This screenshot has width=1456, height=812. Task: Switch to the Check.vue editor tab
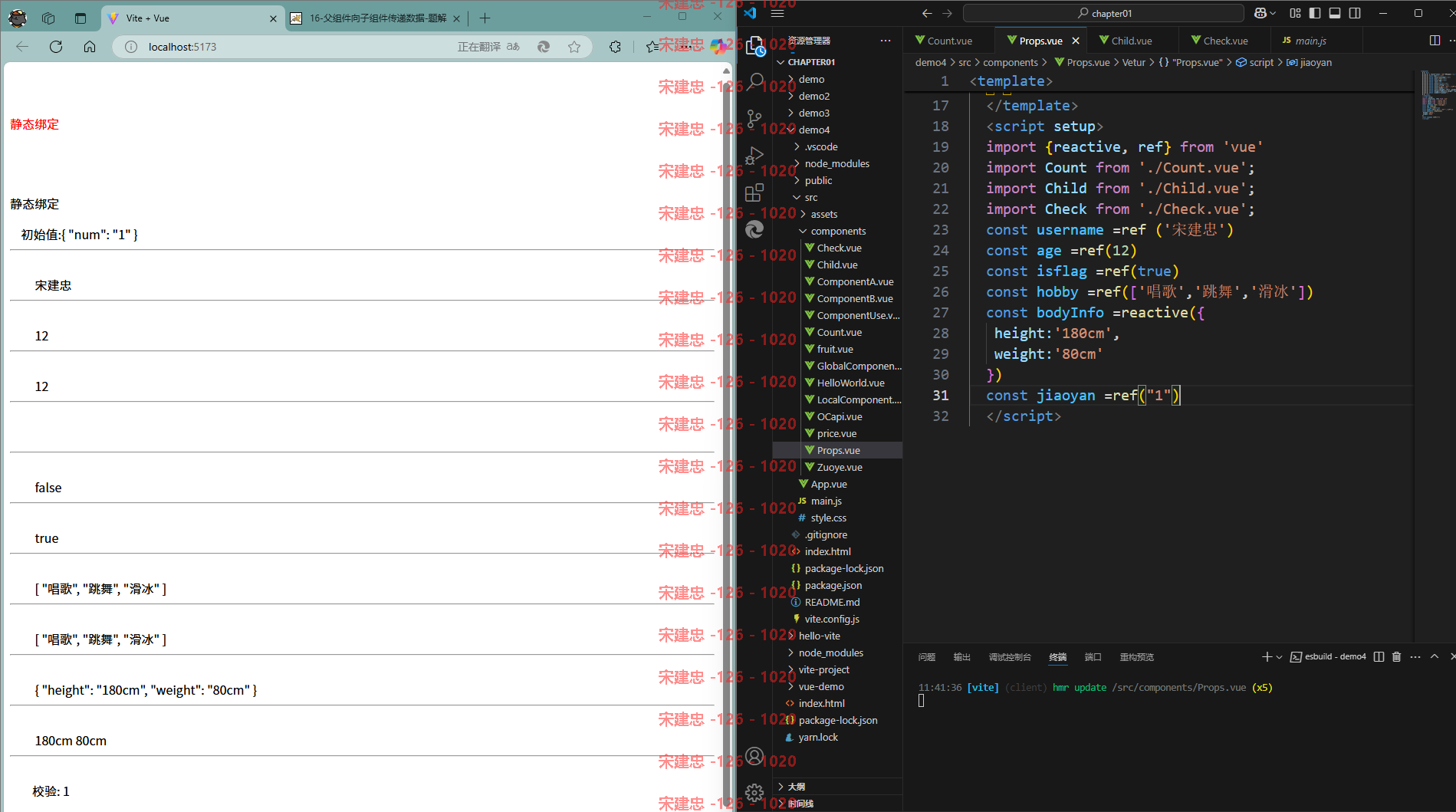1225,41
